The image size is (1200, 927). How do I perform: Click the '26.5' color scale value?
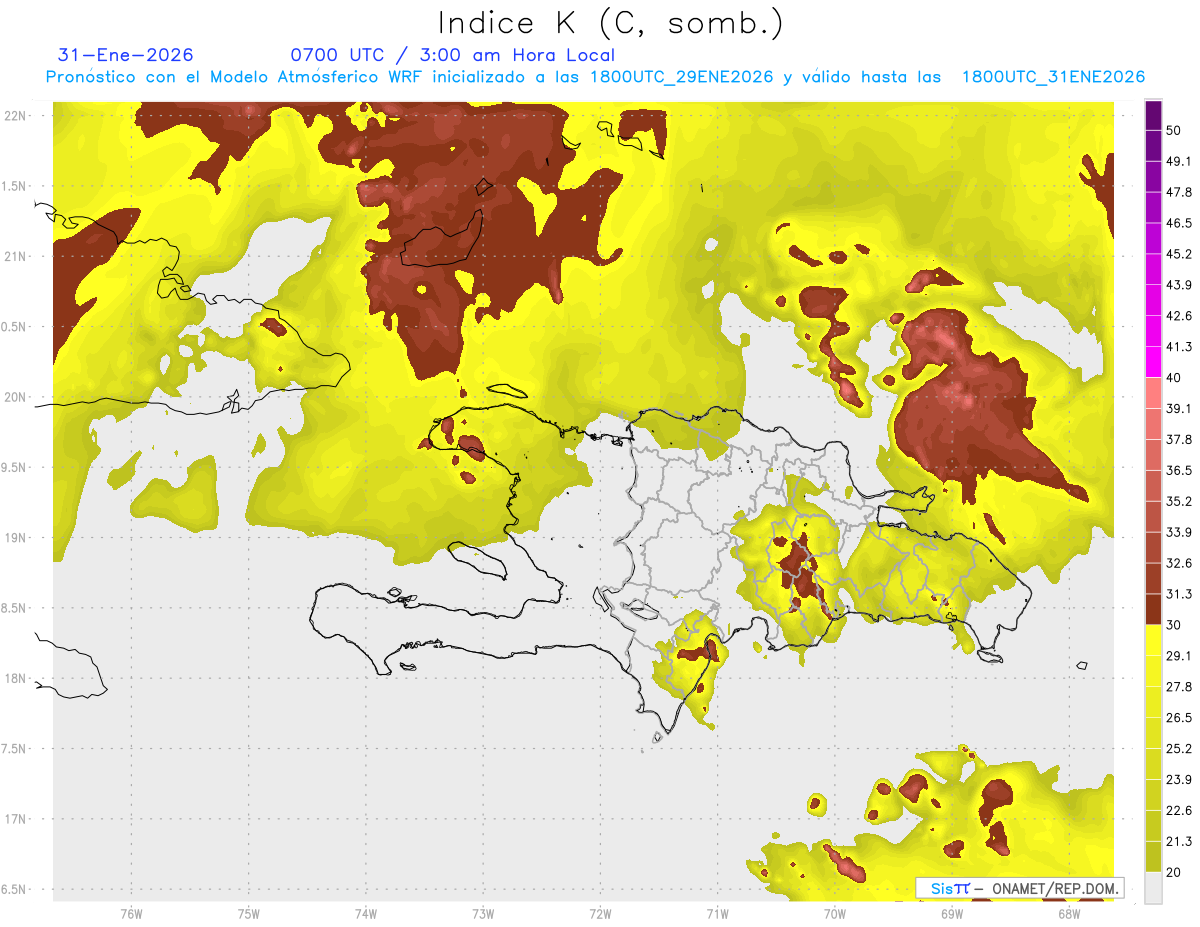[1179, 718]
